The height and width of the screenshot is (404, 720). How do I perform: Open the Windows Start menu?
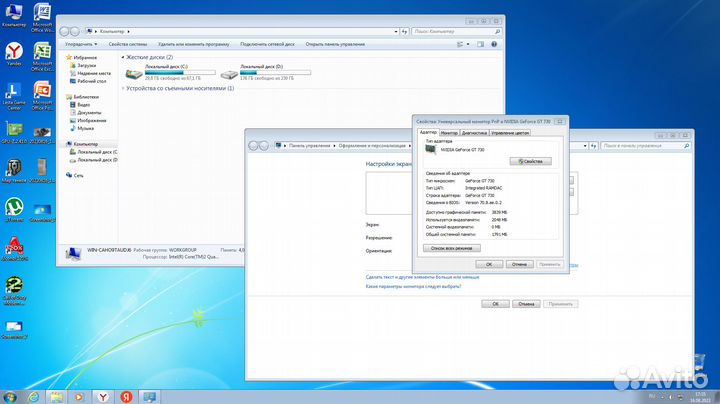(10, 397)
